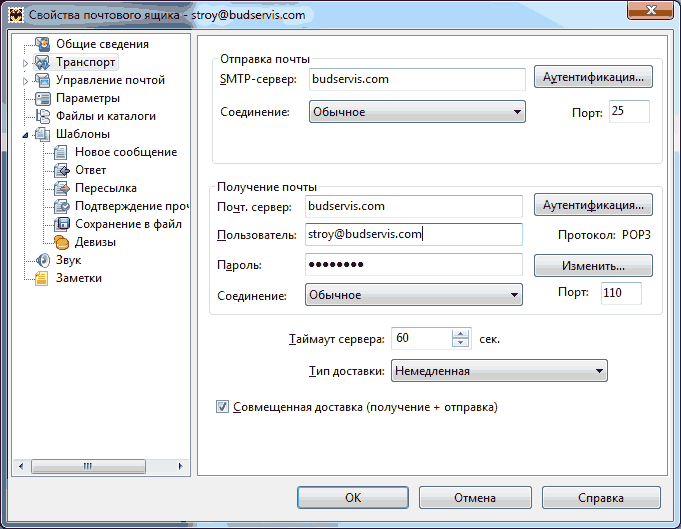Viewport: 681px width, 529px height.
Task: Click the Шаблоны icon
Action: click(x=43, y=134)
